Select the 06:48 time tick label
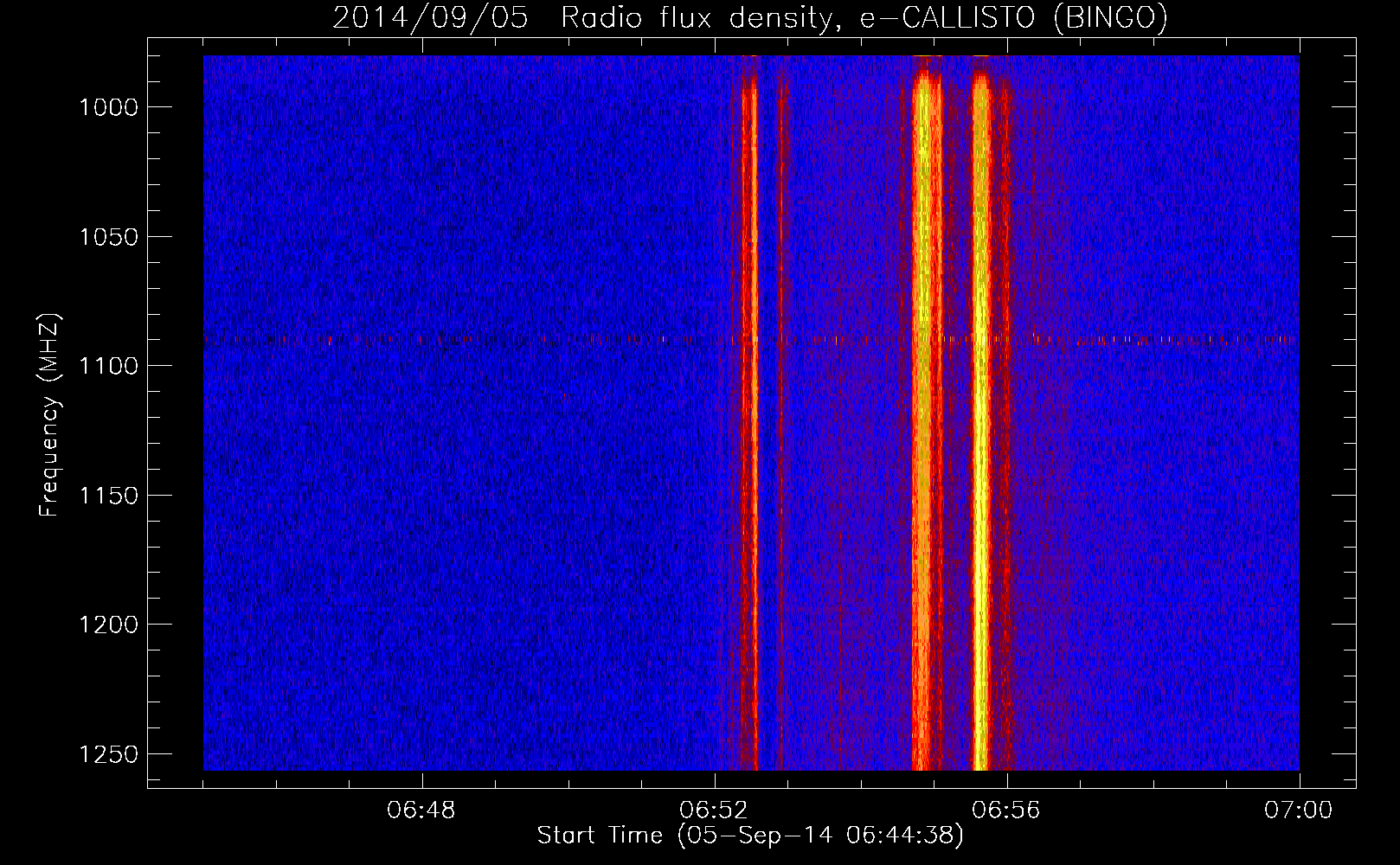This screenshot has width=1400, height=865. 421,811
